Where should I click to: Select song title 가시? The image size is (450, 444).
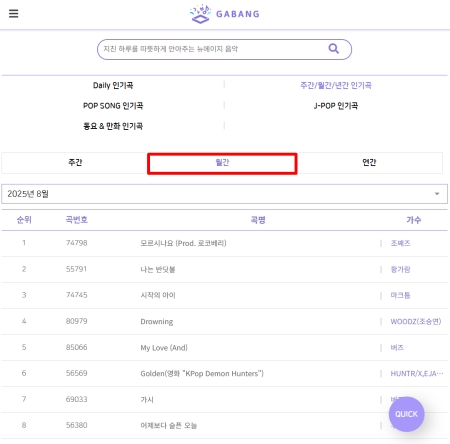click(x=147, y=400)
